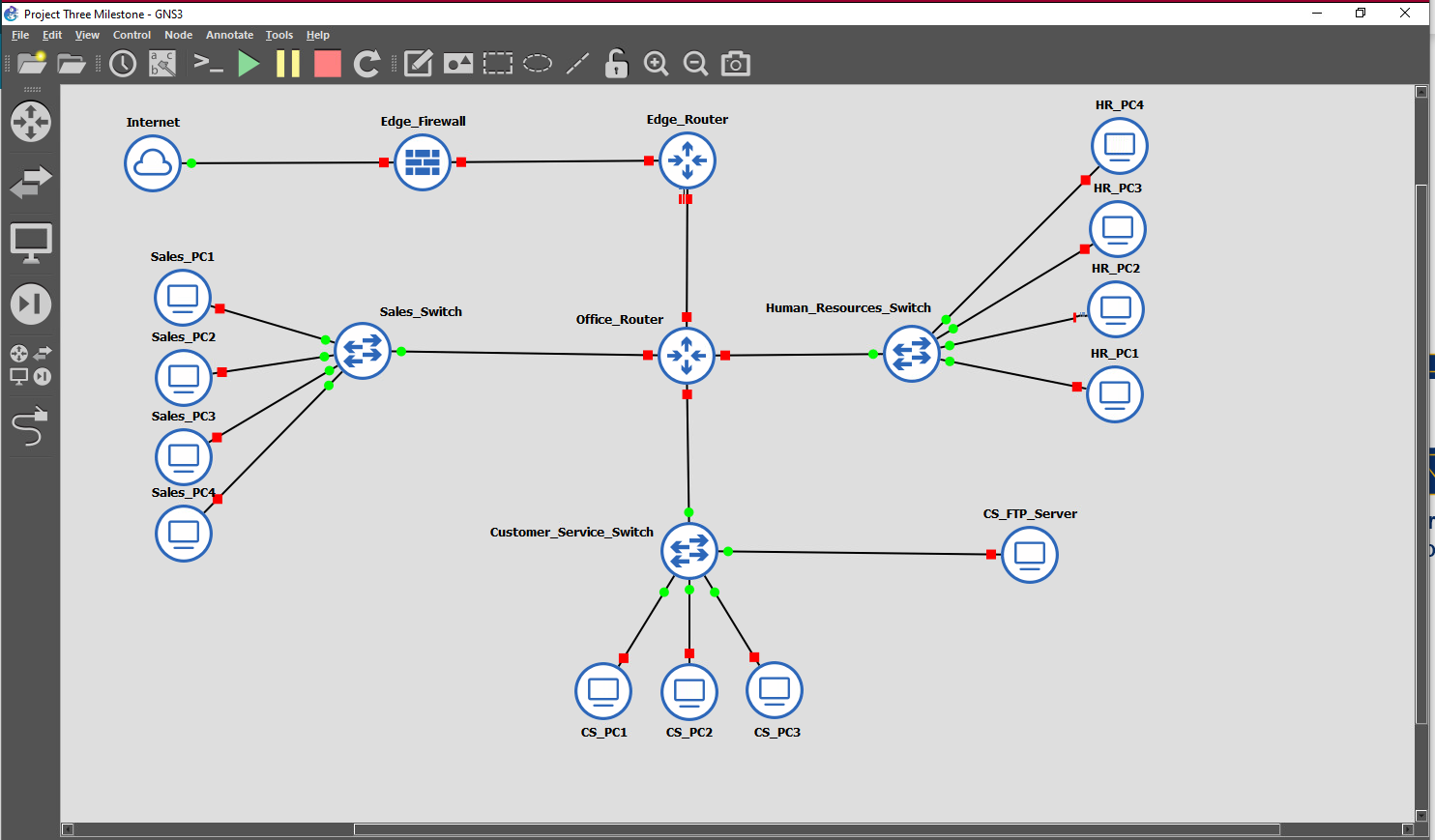This screenshot has height=840, width=1435.
Task: Select the add a link cable tool
Action: pyautogui.click(x=29, y=426)
